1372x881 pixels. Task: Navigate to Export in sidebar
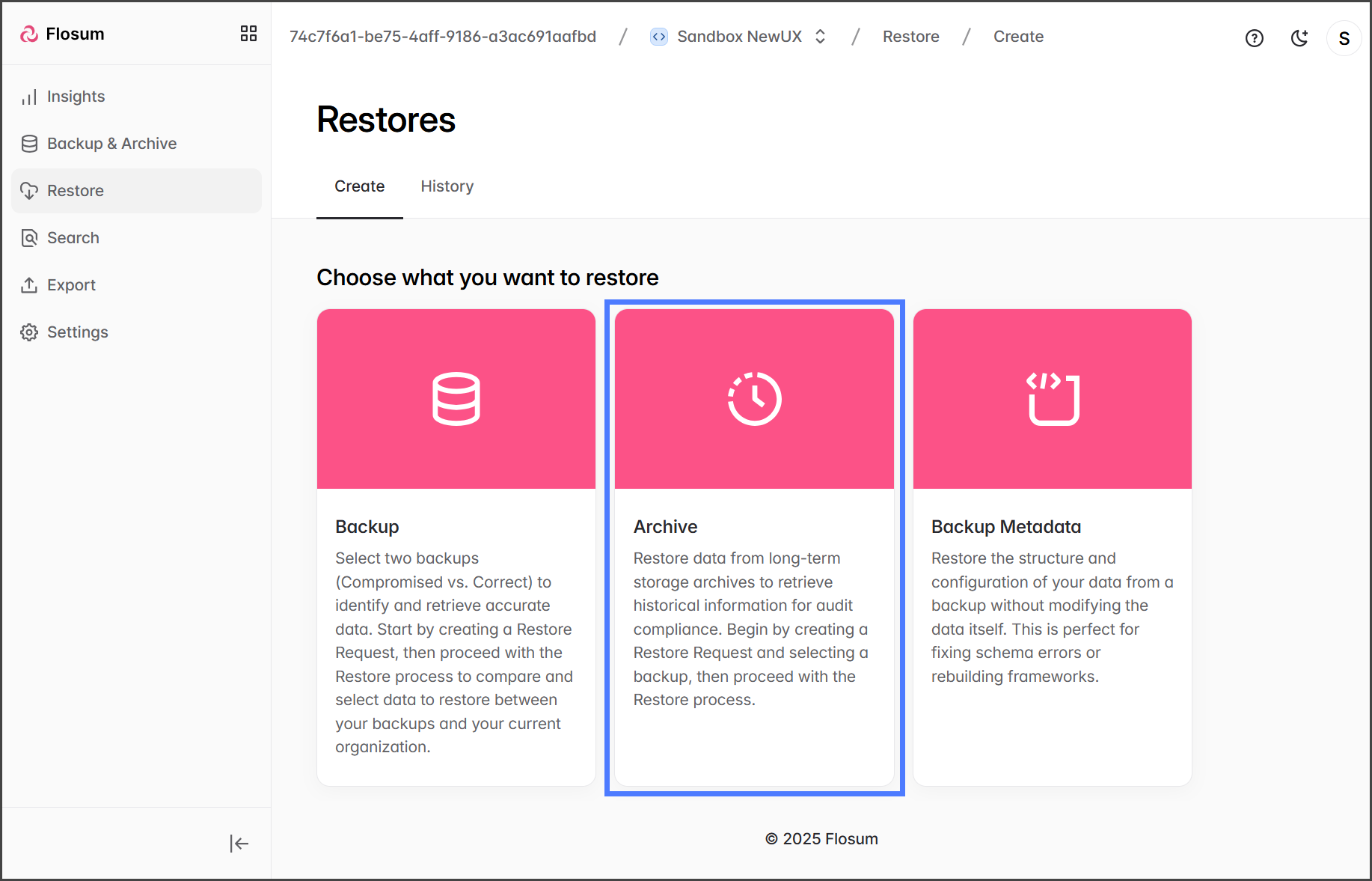tap(71, 285)
